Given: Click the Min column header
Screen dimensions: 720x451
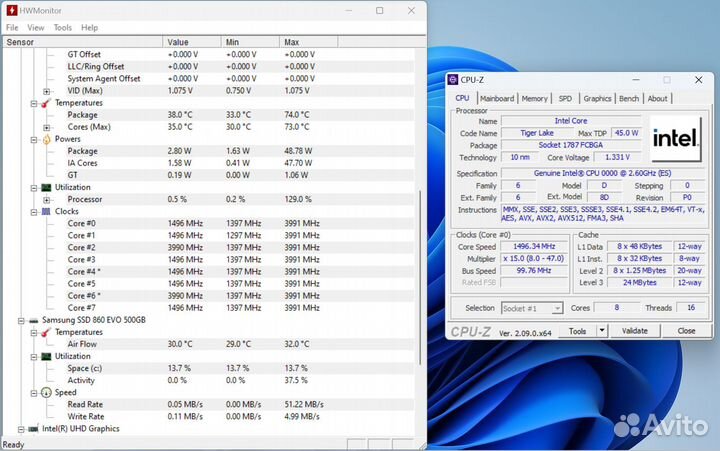Looking at the screenshot, I should pyautogui.click(x=250, y=42).
